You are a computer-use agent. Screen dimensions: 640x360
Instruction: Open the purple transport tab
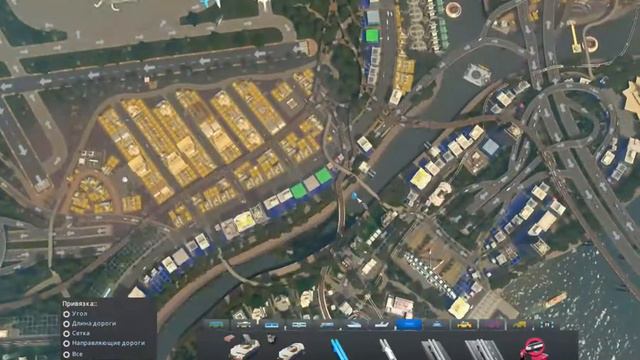[492, 325]
